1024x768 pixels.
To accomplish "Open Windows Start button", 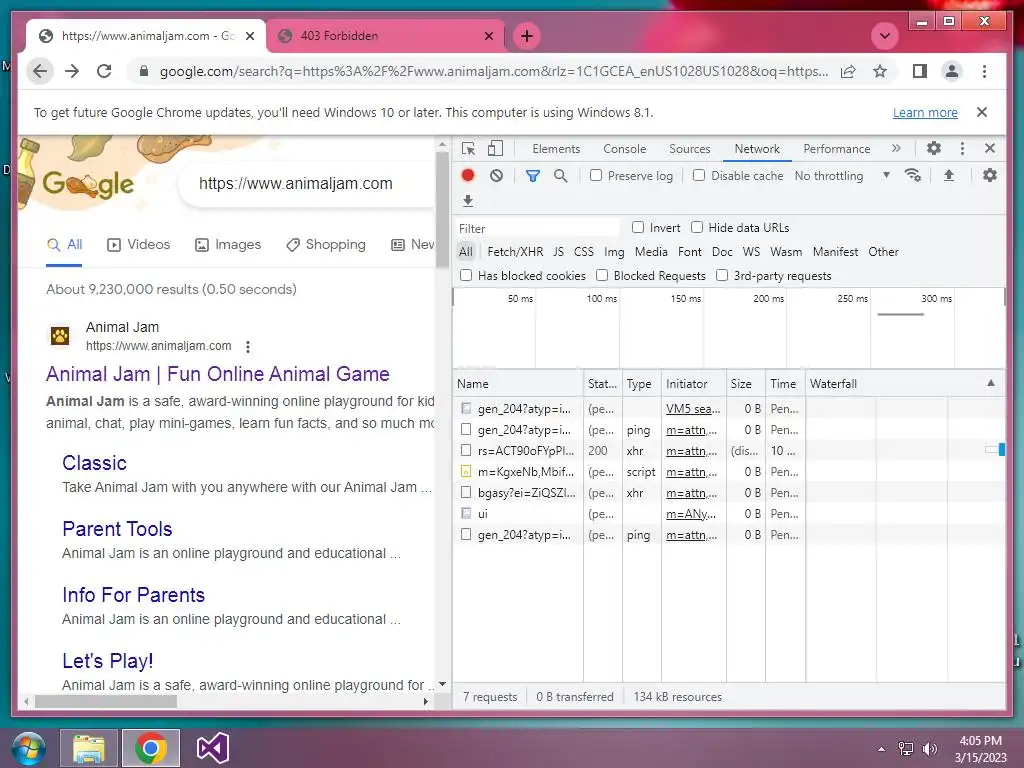I will (x=28, y=748).
